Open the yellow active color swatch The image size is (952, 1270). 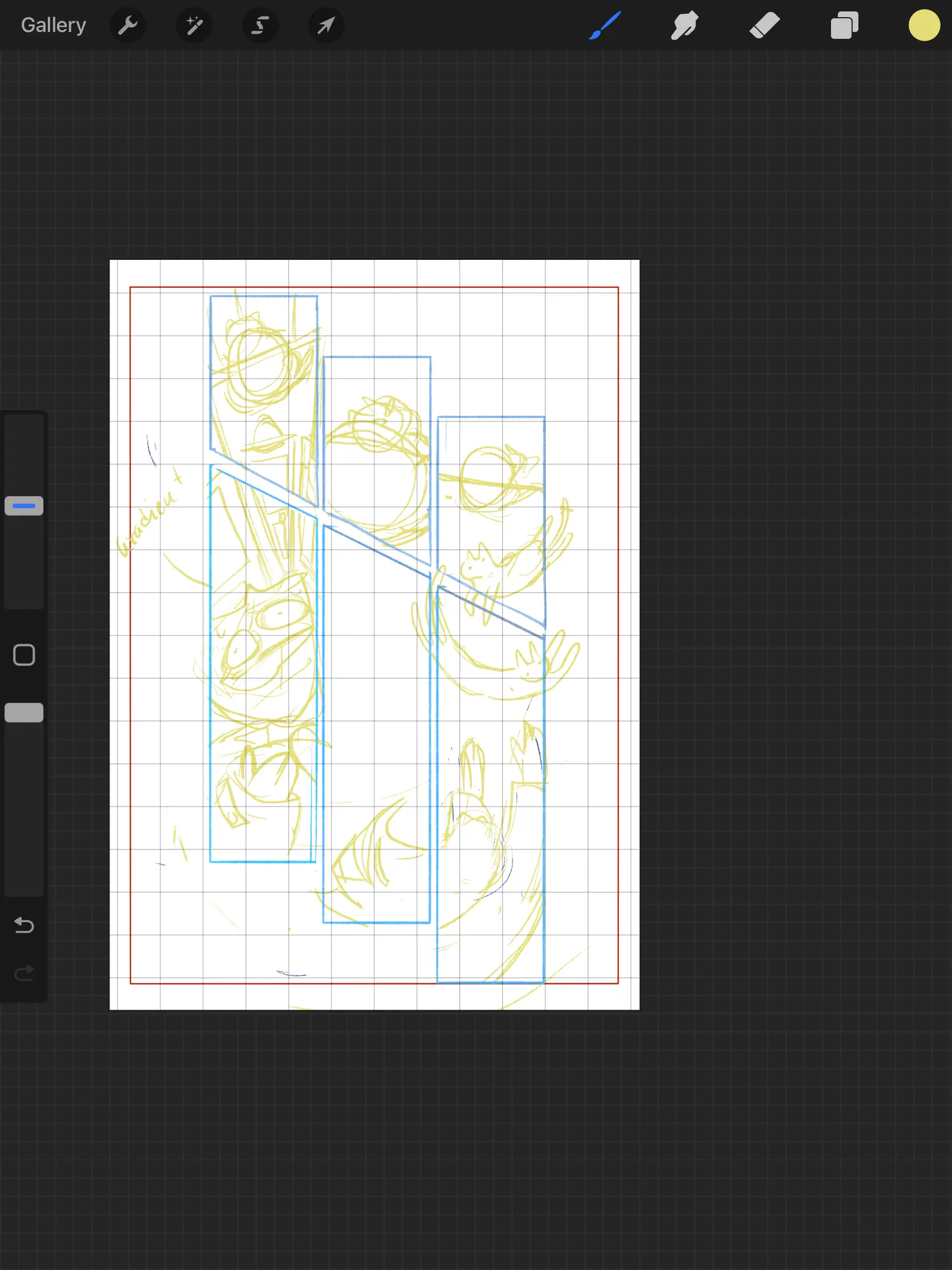[924, 25]
